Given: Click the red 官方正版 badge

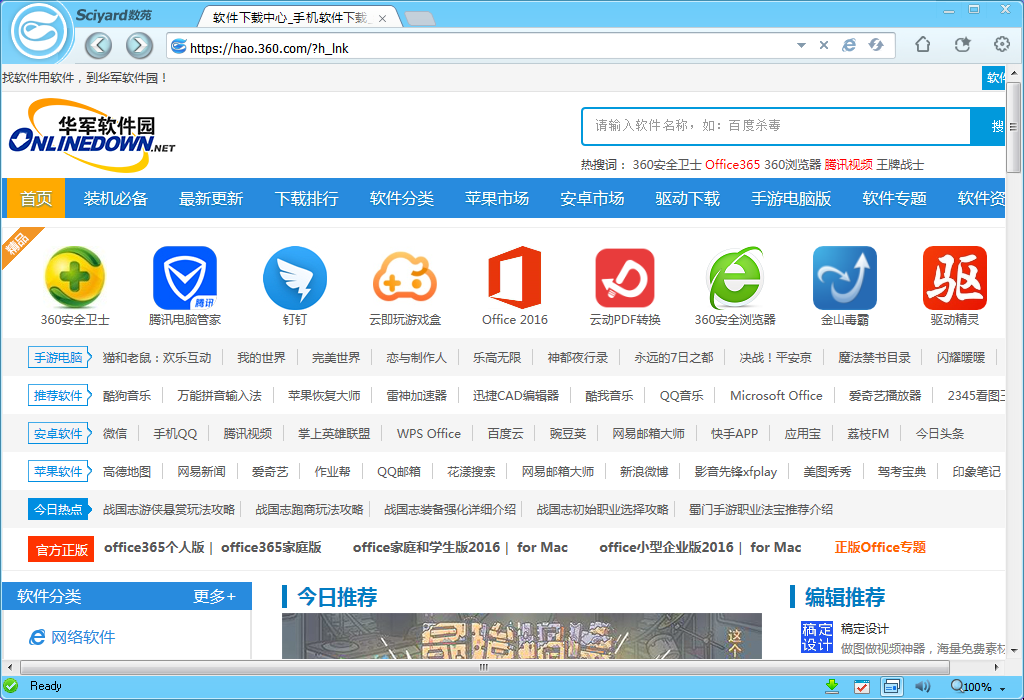Looking at the screenshot, I should click(61, 549).
